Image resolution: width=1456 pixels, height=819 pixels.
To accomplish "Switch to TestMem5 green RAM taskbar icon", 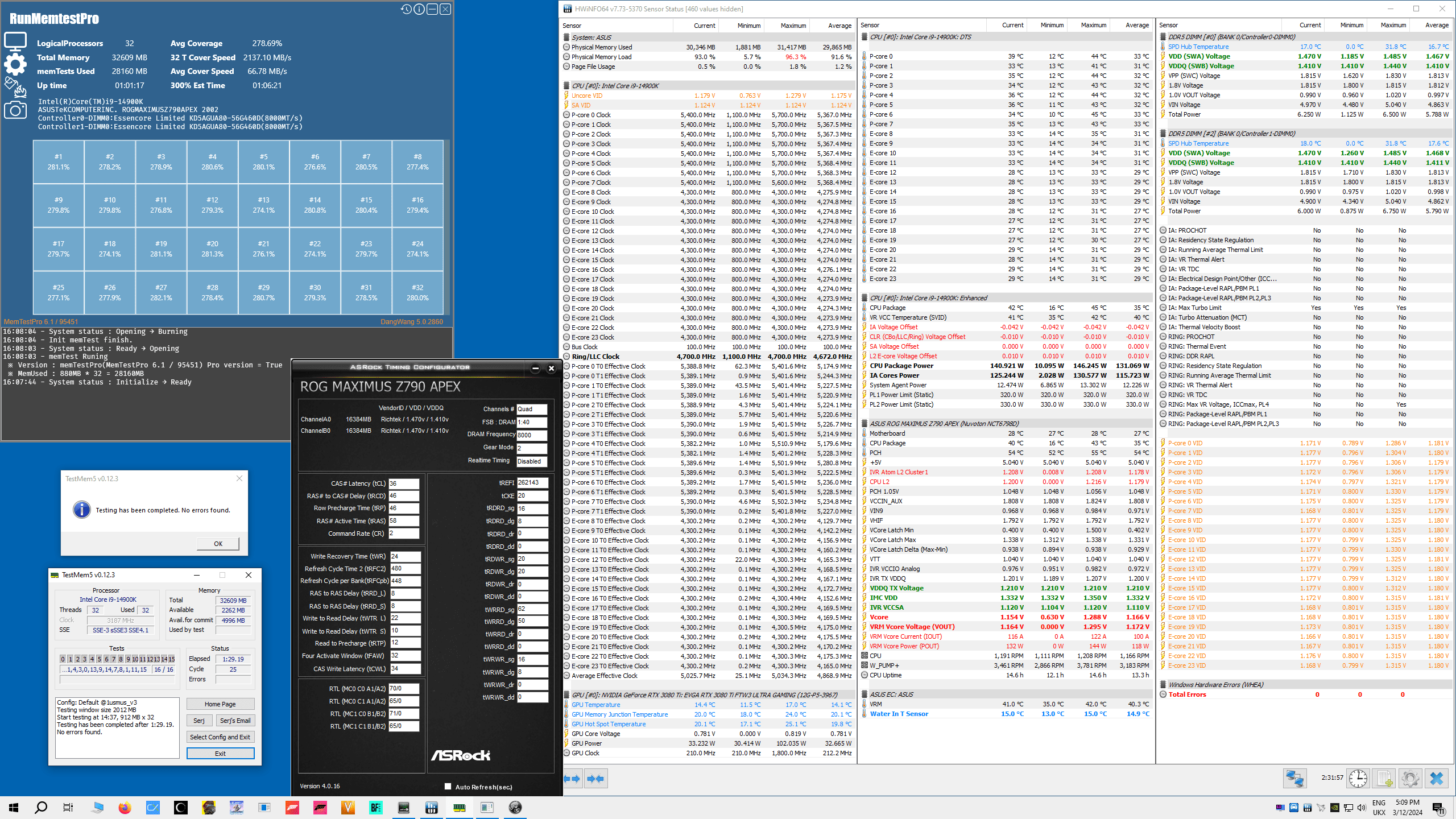I will coord(459,808).
